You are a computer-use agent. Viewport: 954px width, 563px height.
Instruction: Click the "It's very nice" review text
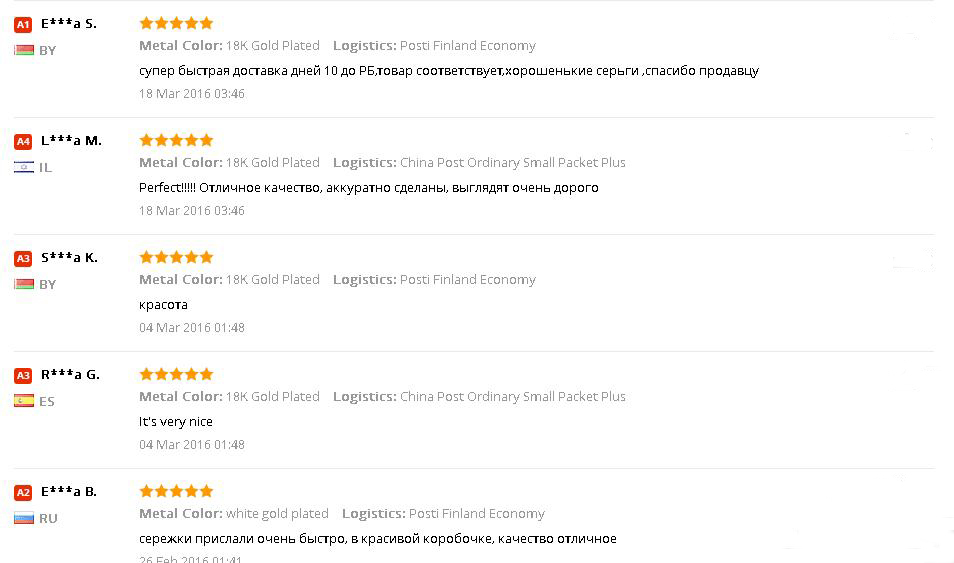tap(176, 422)
